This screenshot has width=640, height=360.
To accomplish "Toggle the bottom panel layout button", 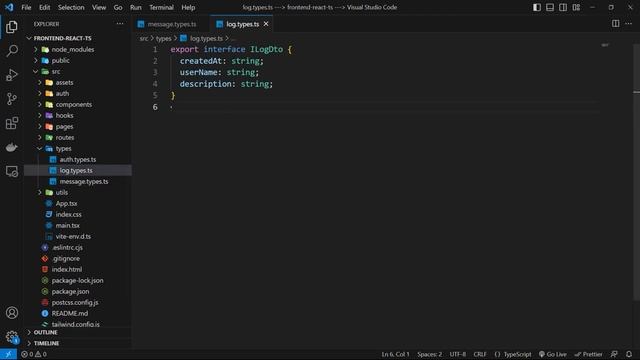I will pos(550,7).
